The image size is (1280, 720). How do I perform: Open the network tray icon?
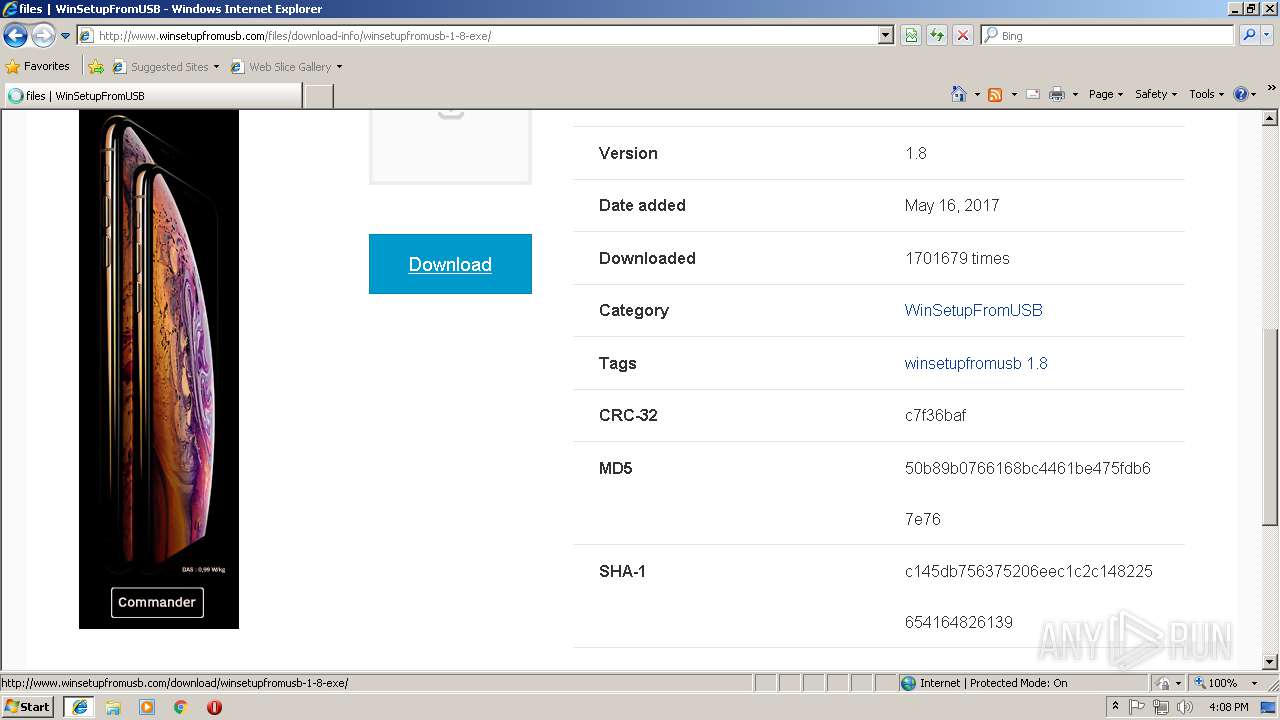[1161, 707]
